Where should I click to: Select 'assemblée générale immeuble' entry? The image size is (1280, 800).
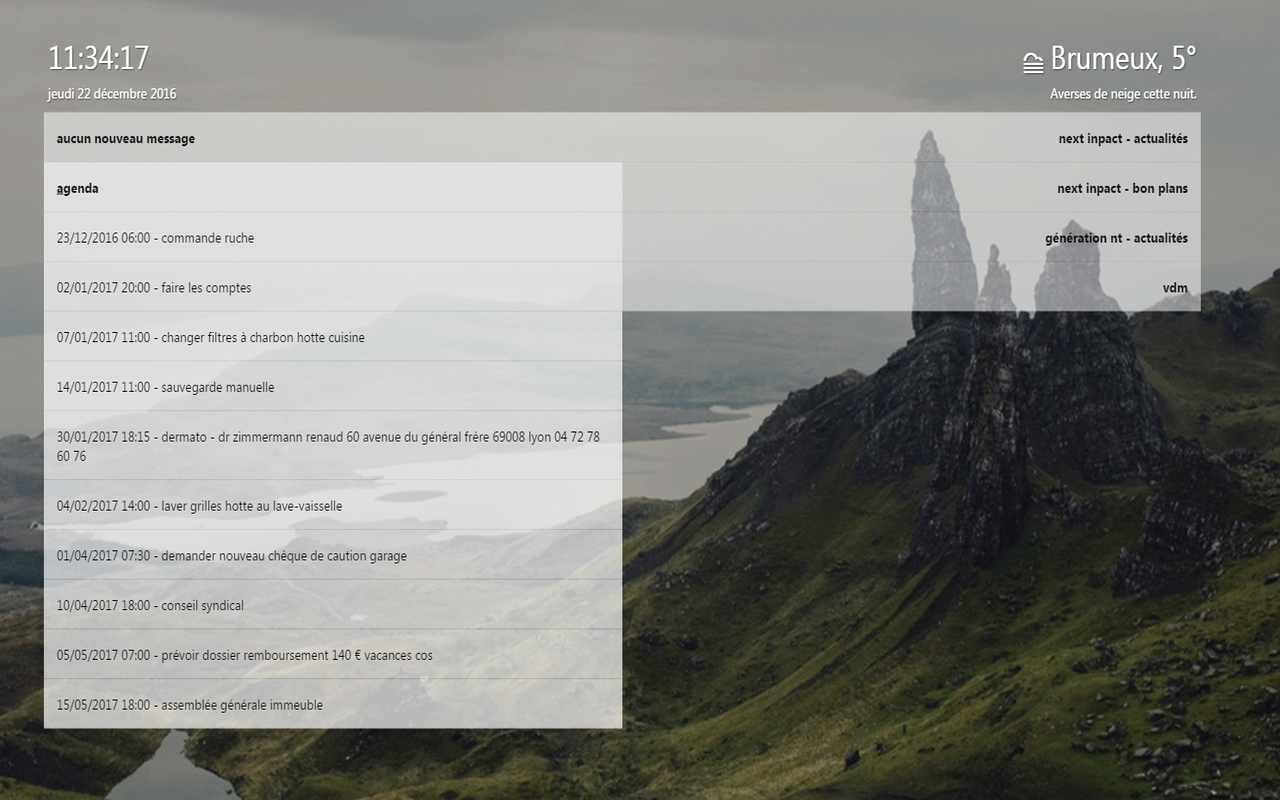333,704
